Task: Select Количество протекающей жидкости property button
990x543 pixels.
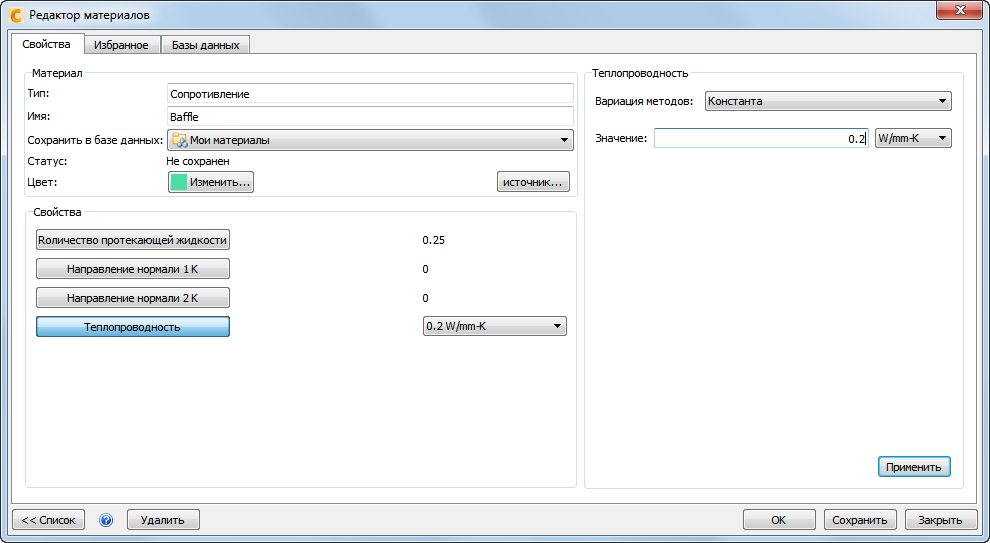Action: (x=133, y=240)
